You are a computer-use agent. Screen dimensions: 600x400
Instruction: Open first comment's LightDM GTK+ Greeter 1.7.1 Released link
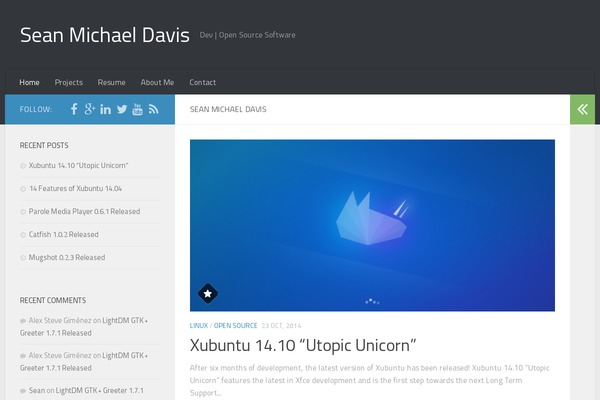pyautogui.click(x=84, y=327)
